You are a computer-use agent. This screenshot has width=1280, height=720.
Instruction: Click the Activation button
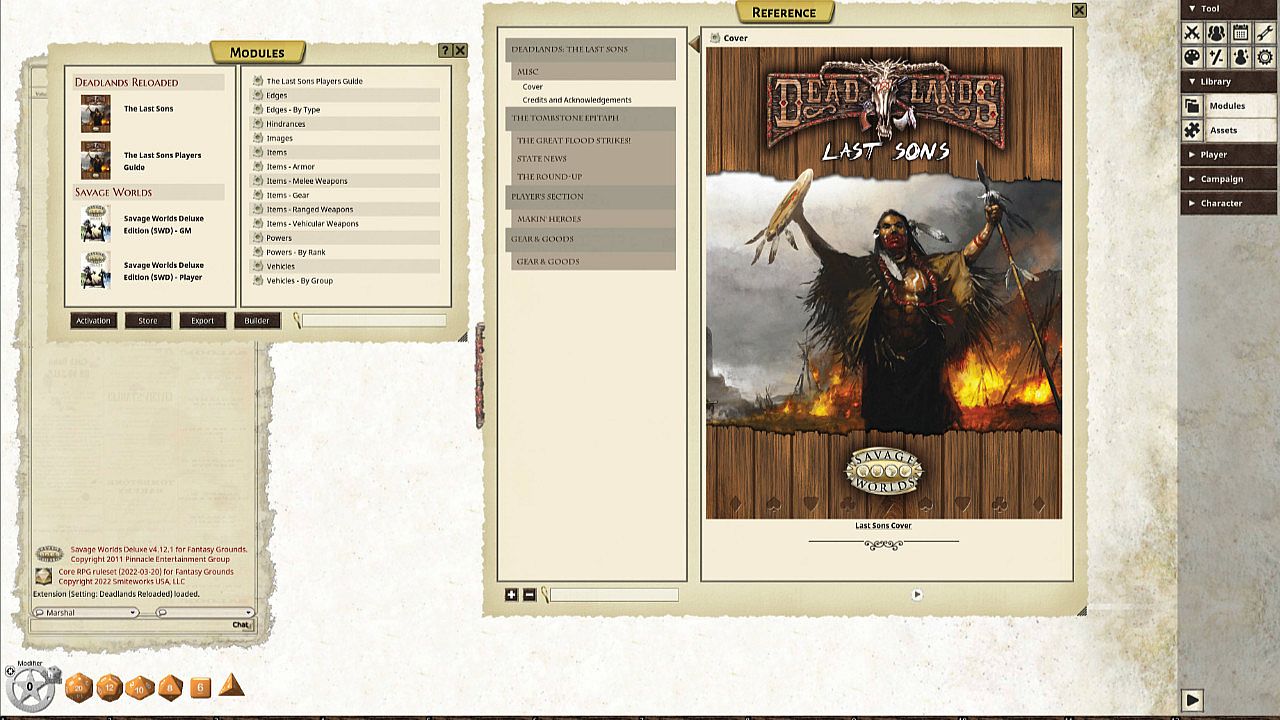click(93, 321)
